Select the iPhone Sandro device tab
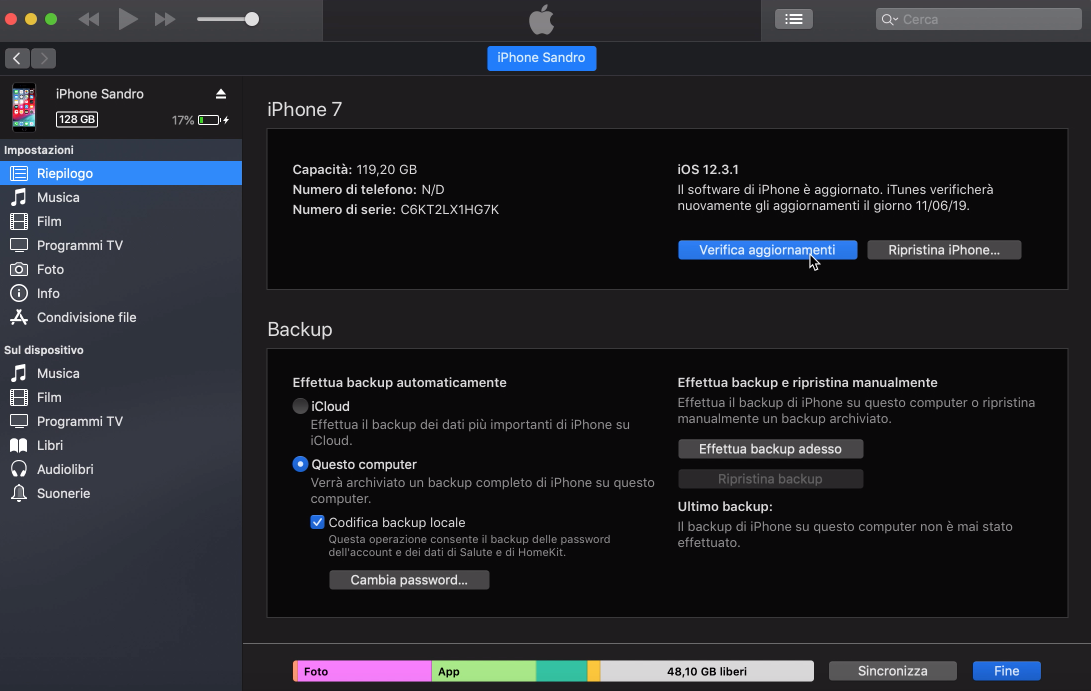The height and width of the screenshot is (691, 1091). (541, 58)
